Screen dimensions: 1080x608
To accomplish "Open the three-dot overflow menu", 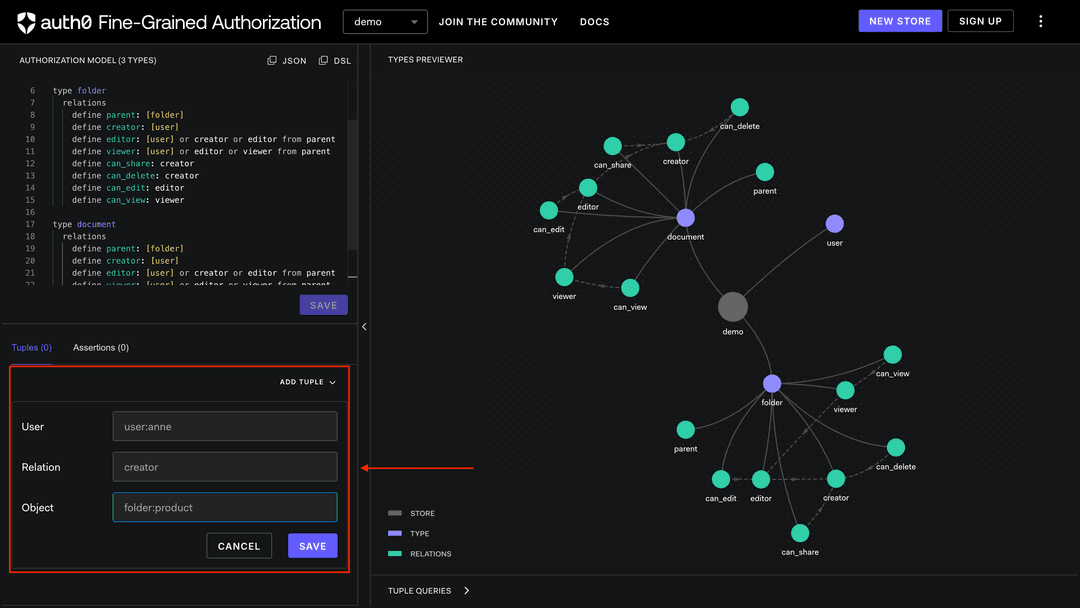I will 1041,21.
